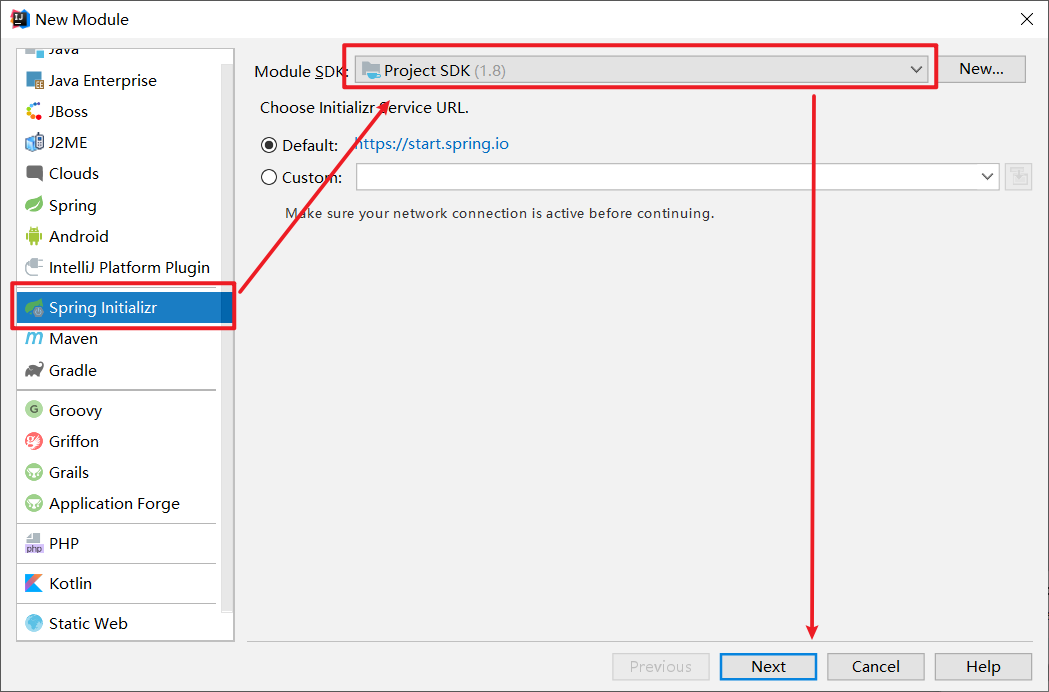This screenshot has height=692, width=1049.
Task: Cancel the New Module dialog
Action: point(875,667)
